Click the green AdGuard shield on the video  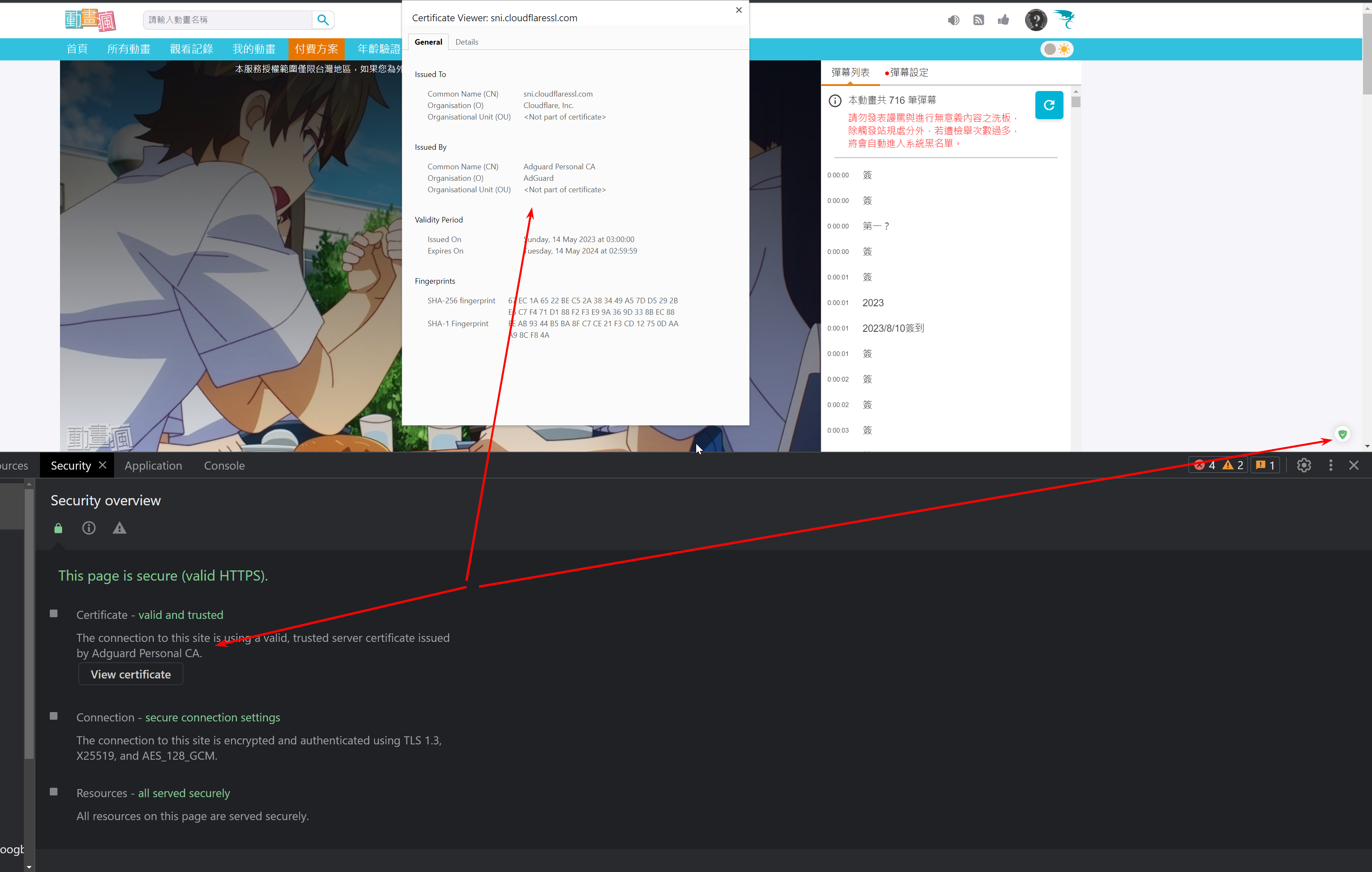coord(1343,433)
